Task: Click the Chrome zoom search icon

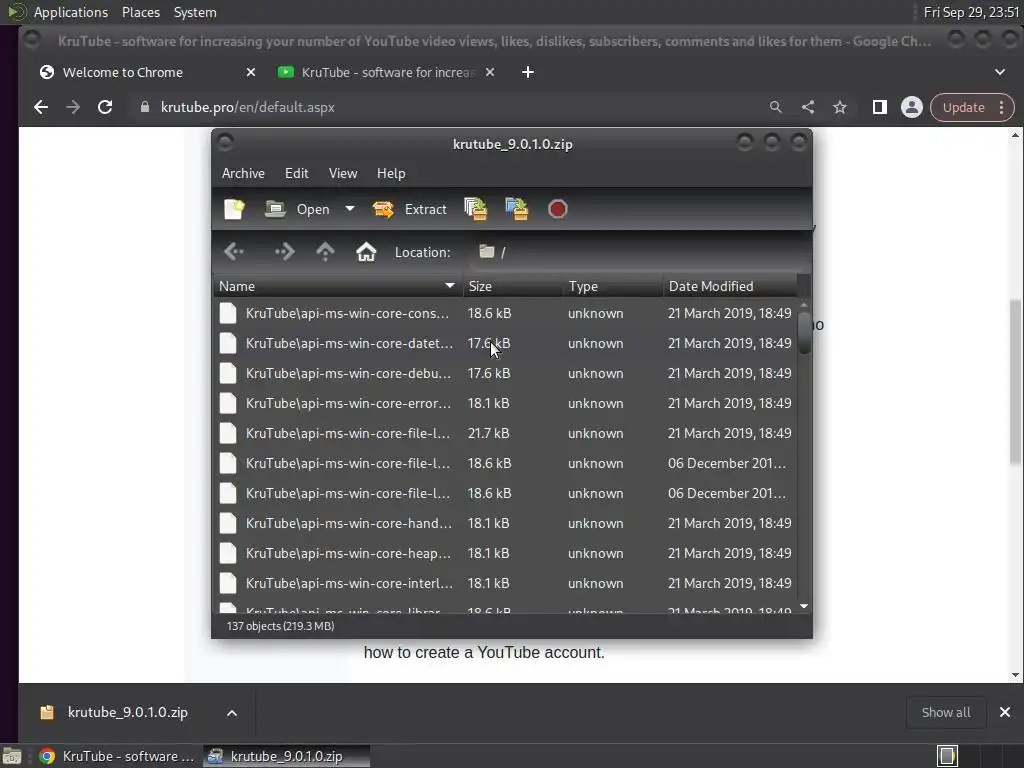Action: 776,107
